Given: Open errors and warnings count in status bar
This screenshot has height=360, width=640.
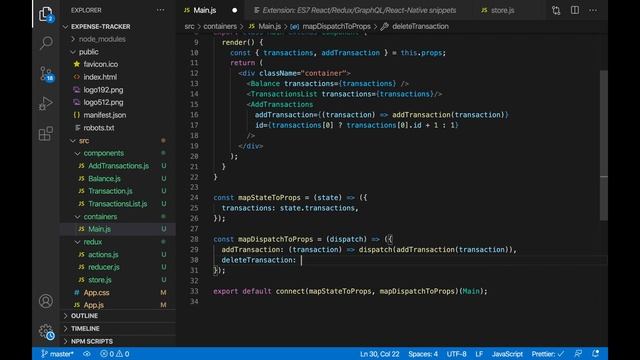Looking at the screenshot, I should tap(115, 354).
